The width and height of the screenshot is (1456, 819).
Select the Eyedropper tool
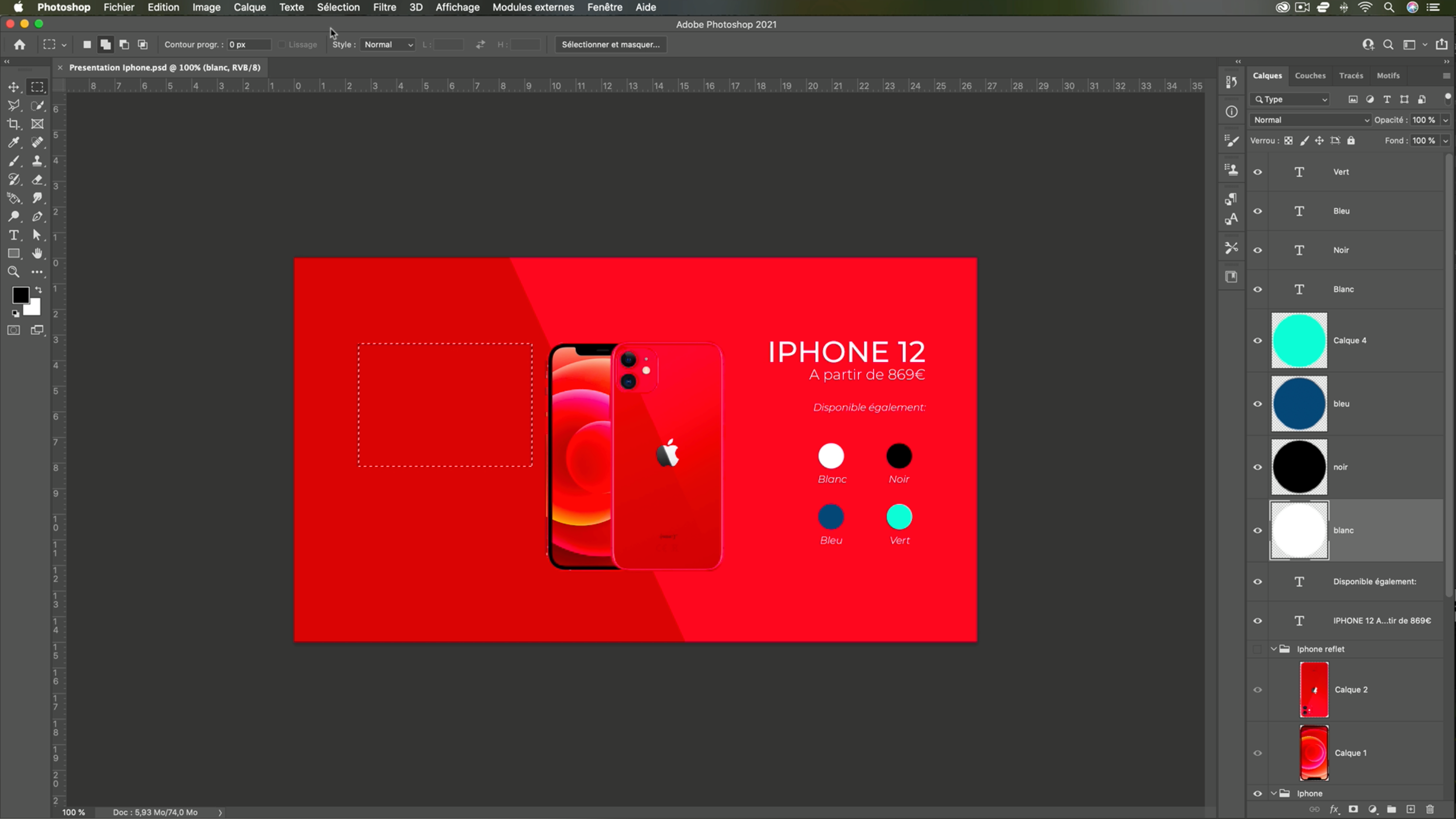click(14, 142)
